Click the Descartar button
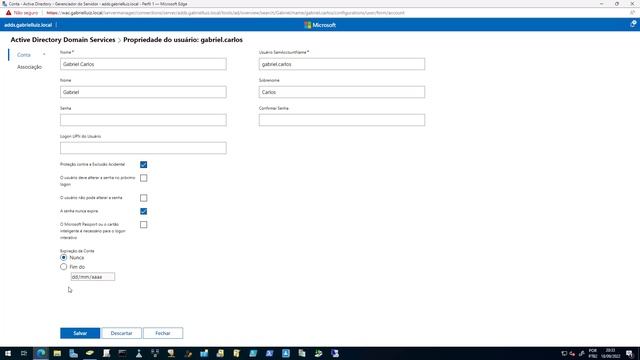Image resolution: width=640 pixels, height=360 pixels. pyautogui.click(x=121, y=333)
